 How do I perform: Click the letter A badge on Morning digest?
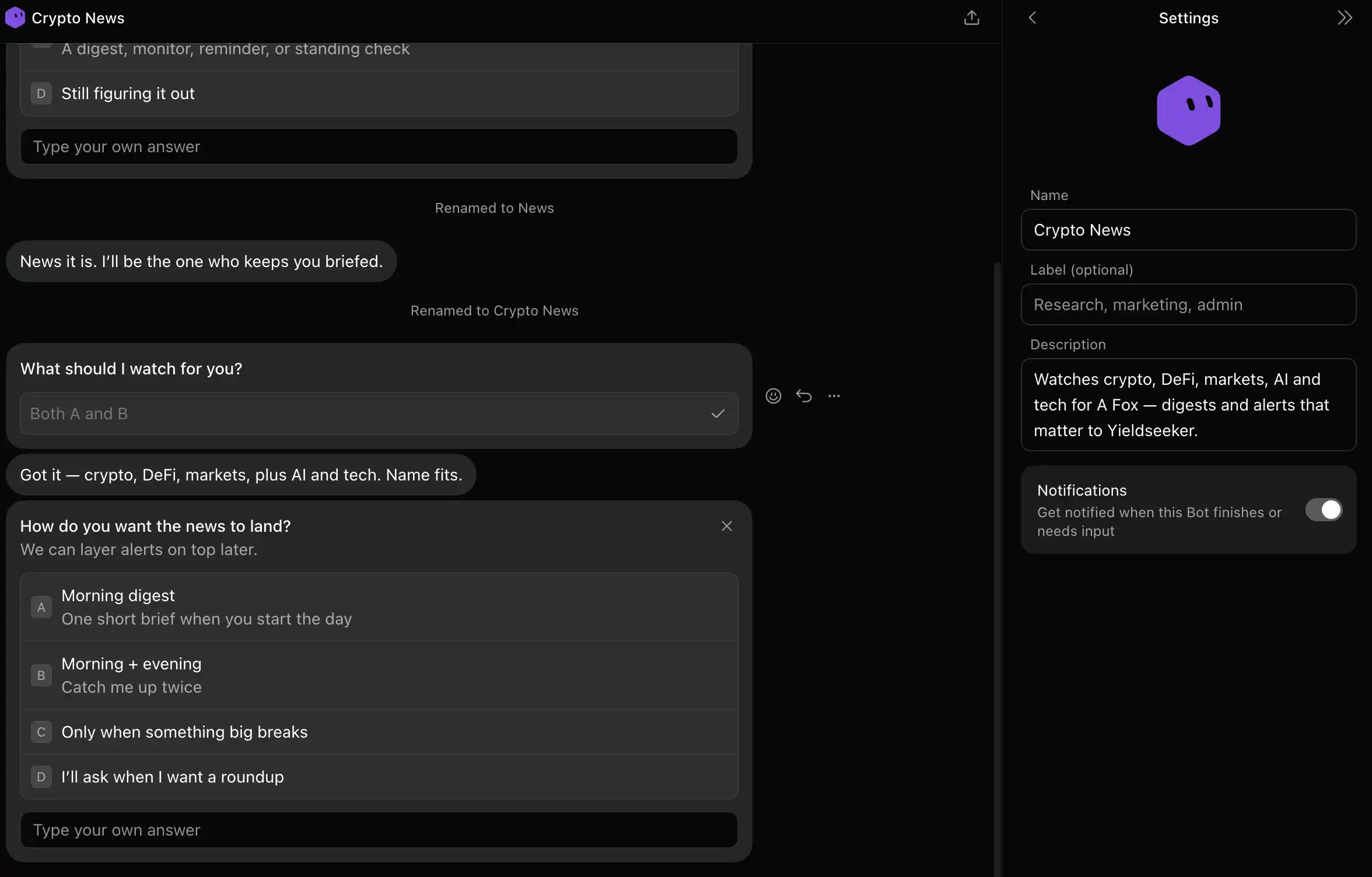pyautogui.click(x=41, y=607)
